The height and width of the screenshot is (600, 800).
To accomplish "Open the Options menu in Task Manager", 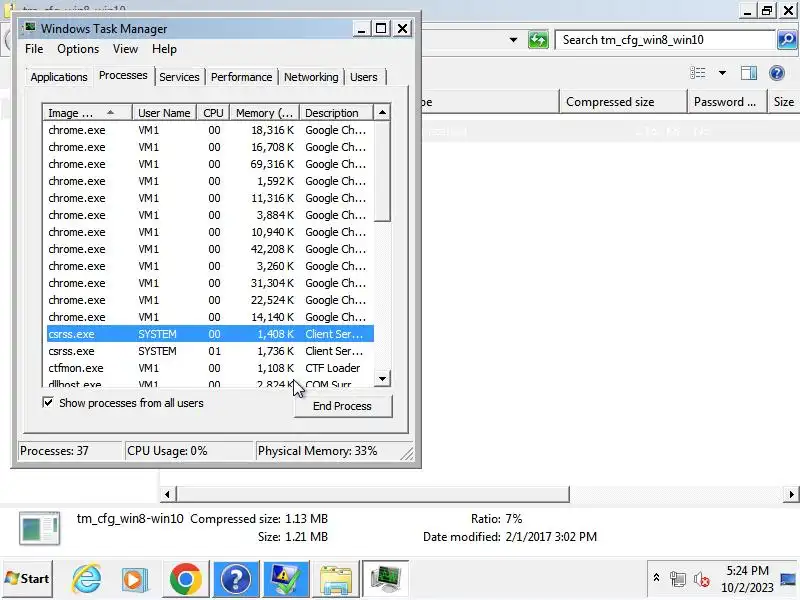I will click(78, 49).
